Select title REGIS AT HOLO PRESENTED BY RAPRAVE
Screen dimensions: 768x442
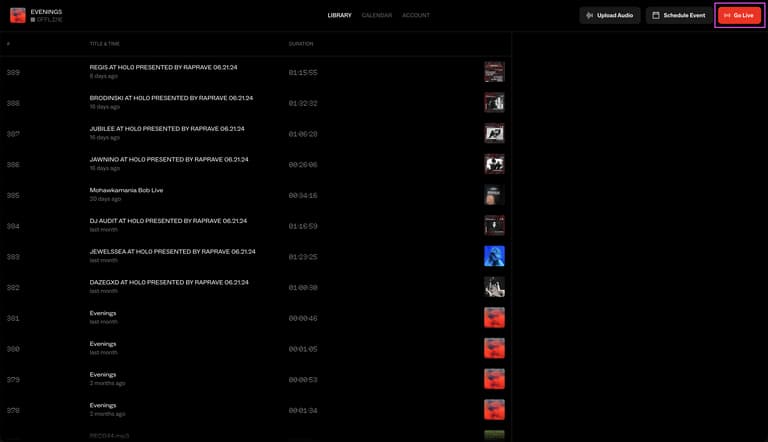pyautogui.click(x=163, y=68)
